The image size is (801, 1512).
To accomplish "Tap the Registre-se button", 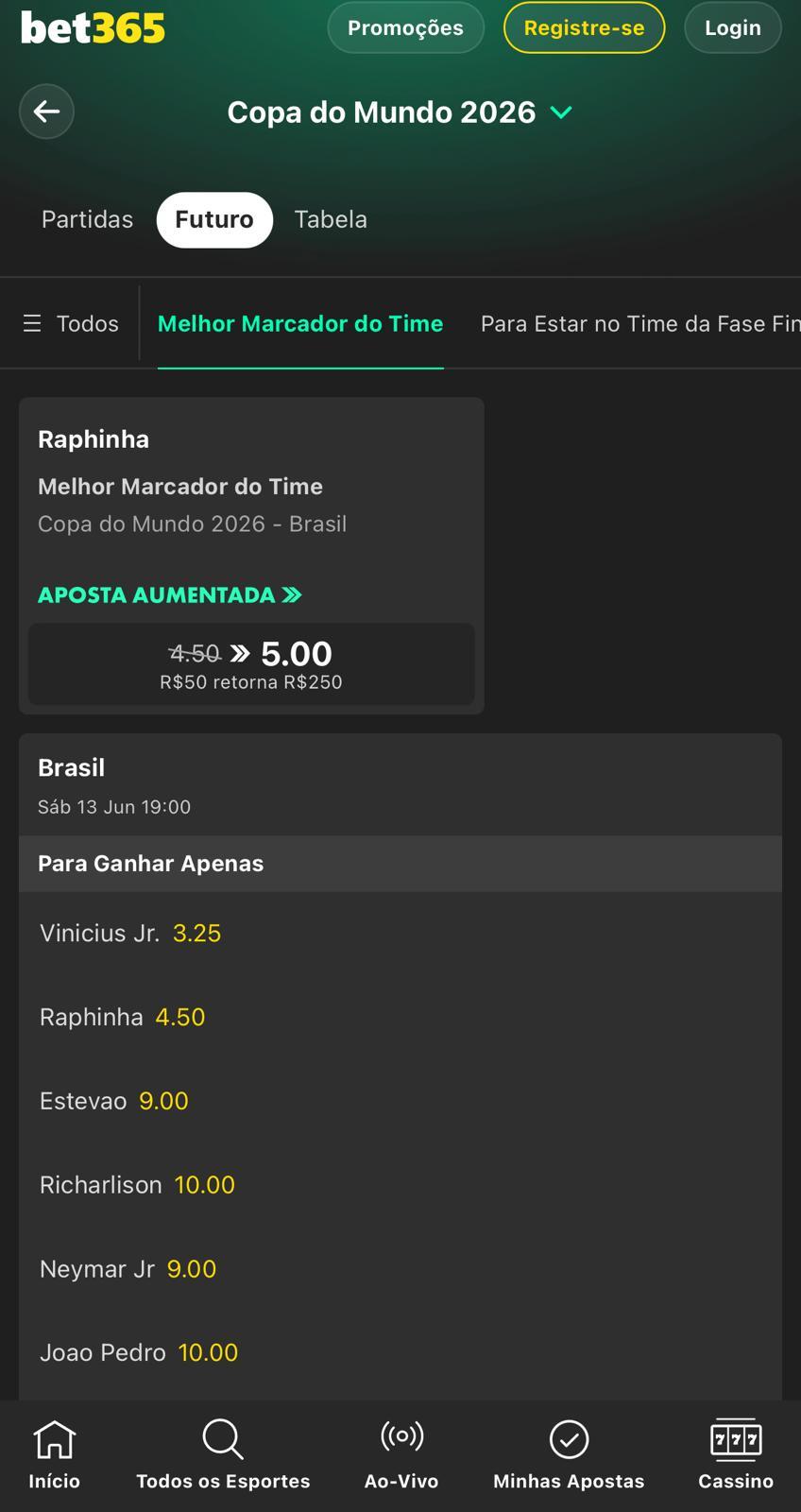I will 583,27.
